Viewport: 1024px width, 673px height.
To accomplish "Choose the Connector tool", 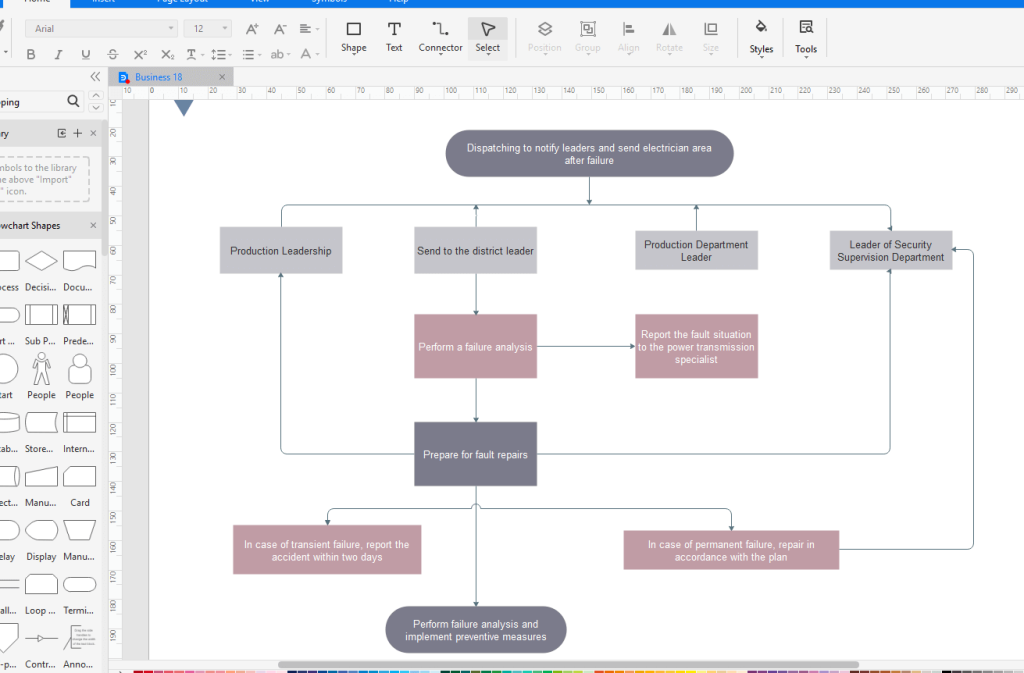I will [x=440, y=36].
